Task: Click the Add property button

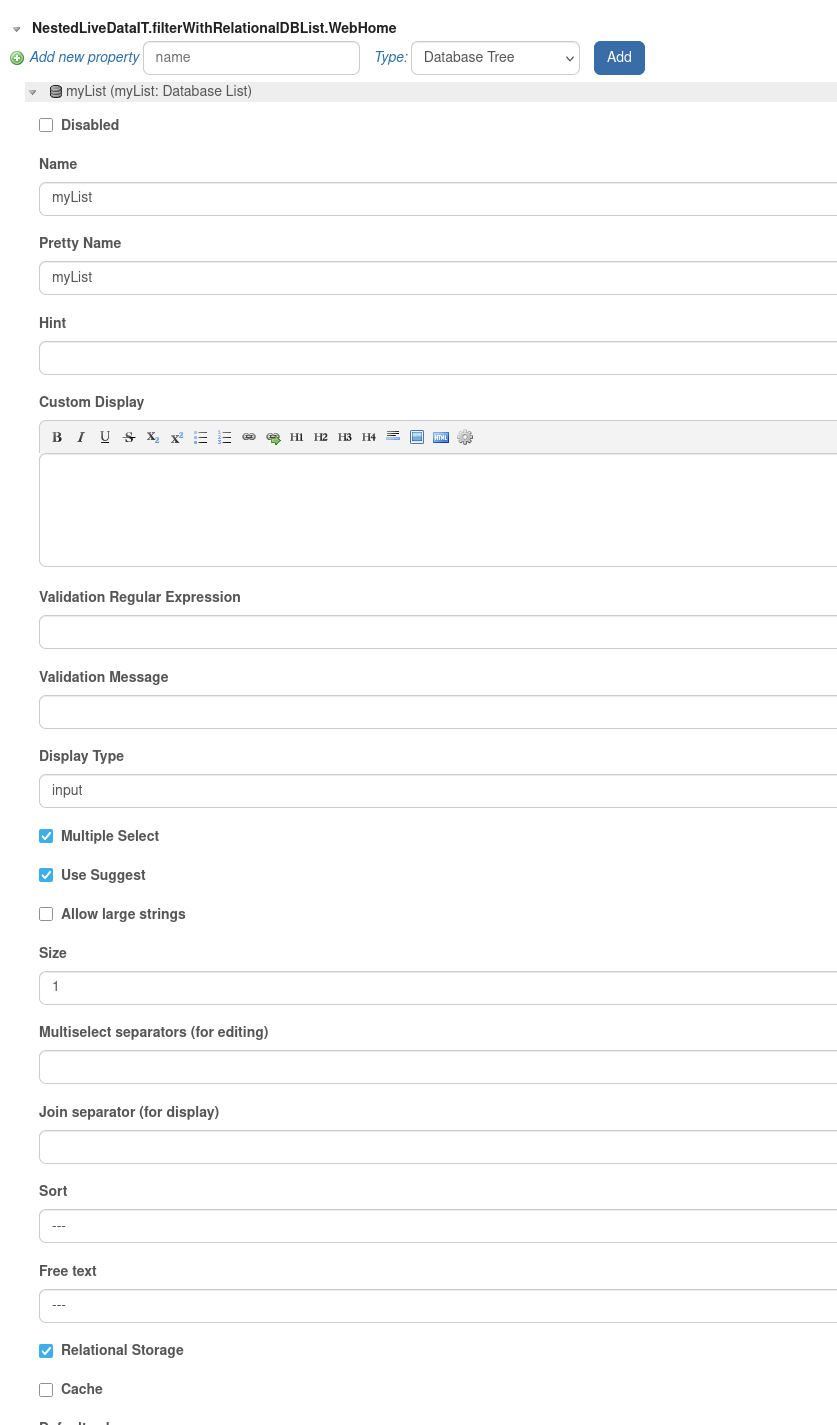Action: pos(619,58)
